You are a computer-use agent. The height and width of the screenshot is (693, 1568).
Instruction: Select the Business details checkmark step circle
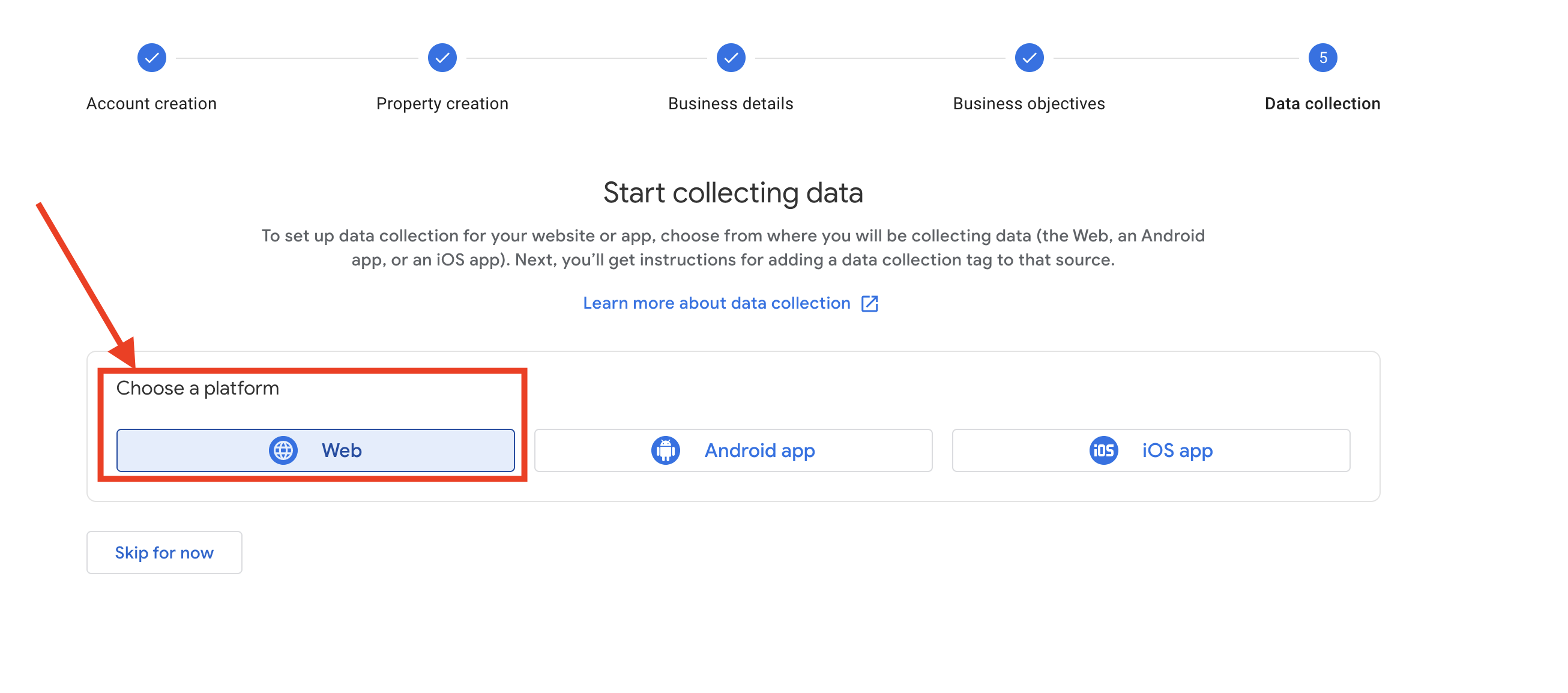tap(731, 58)
